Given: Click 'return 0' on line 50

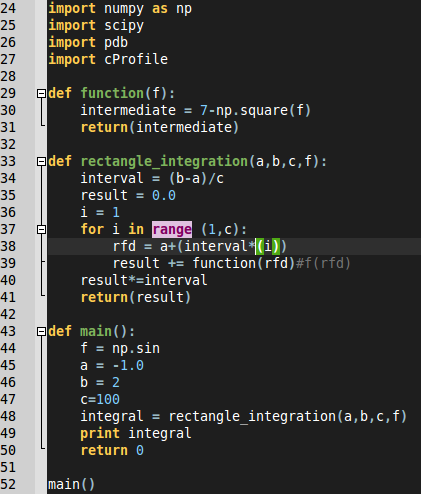Looking at the screenshot, I should click(x=112, y=451).
